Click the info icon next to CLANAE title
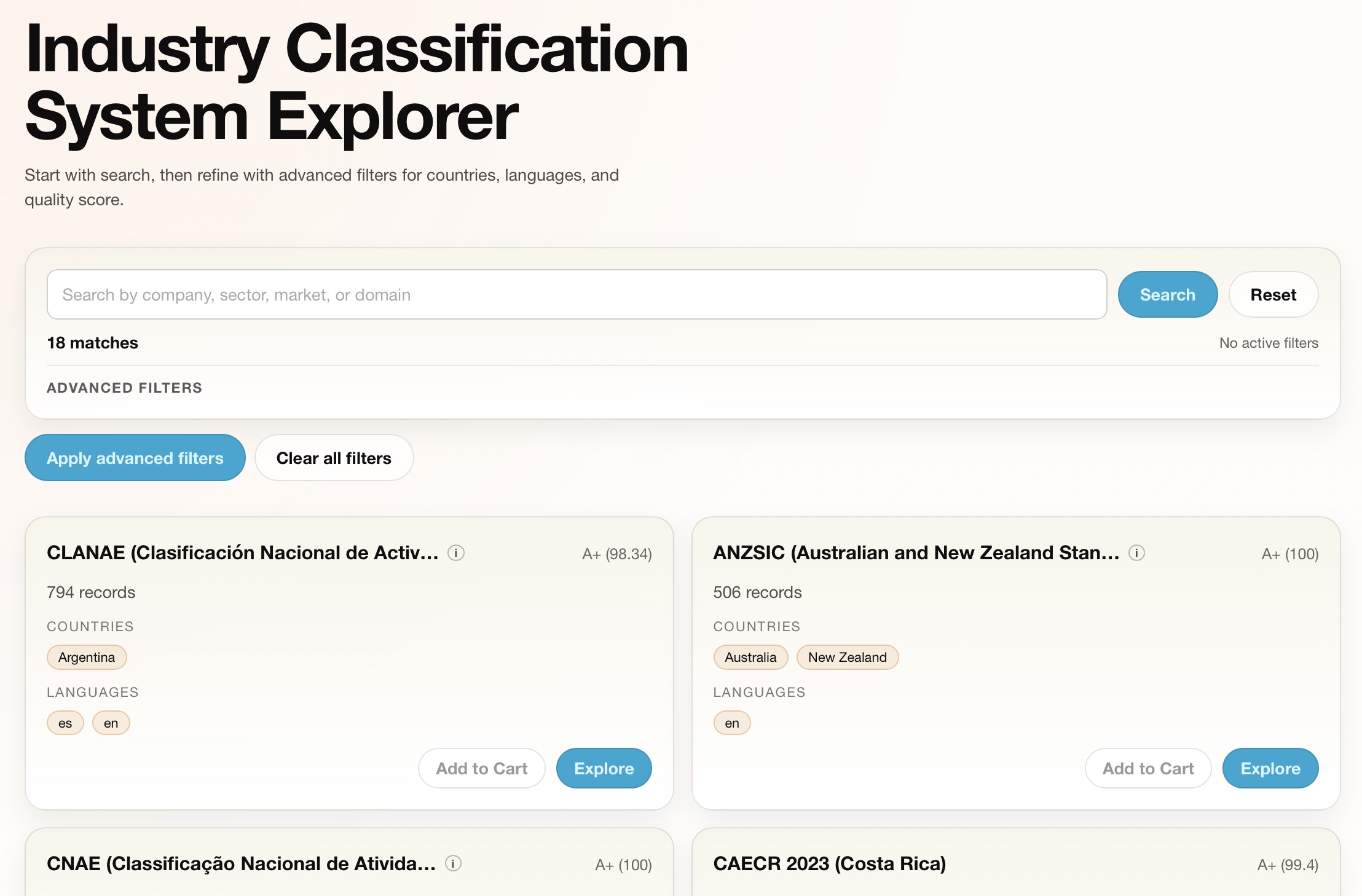The image size is (1362, 896). [x=456, y=552]
